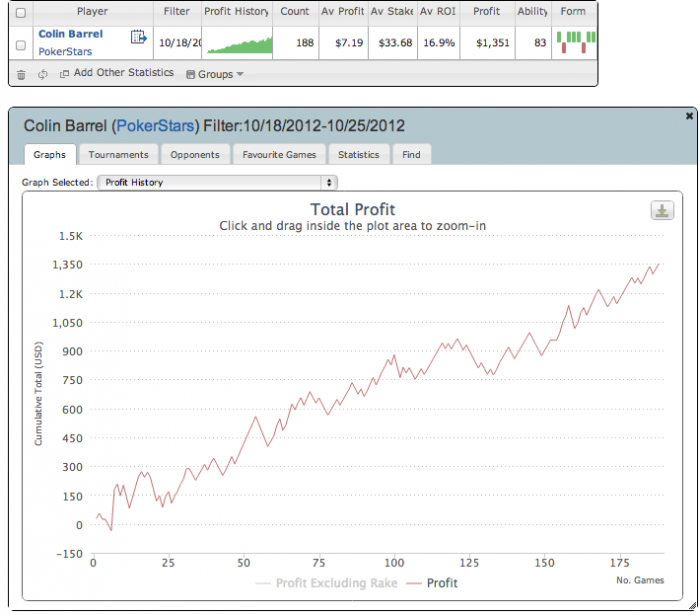Click the count value 188
700x615 pixels.
[305, 43]
